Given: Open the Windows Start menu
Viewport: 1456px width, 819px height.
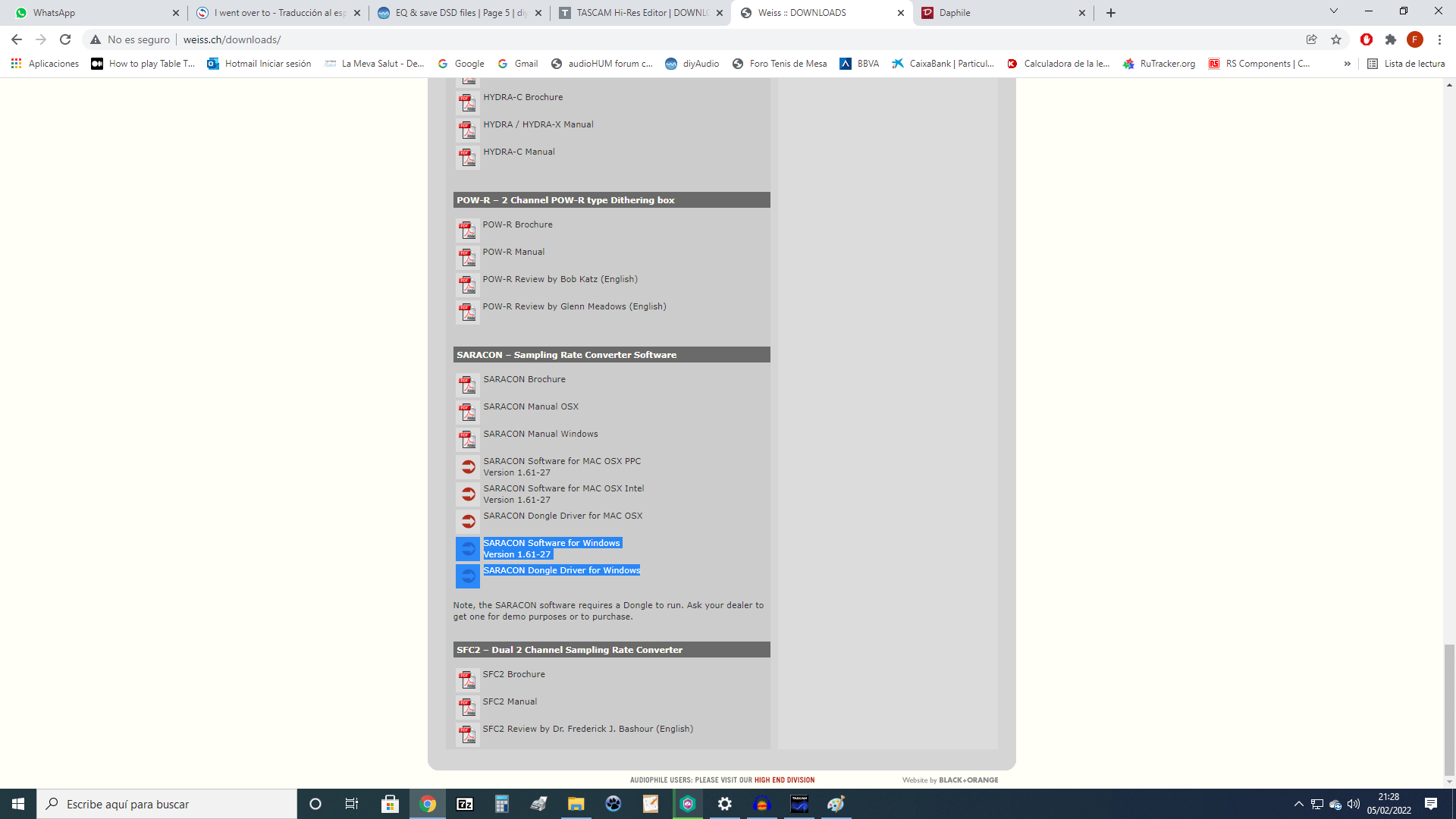Looking at the screenshot, I should [18, 804].
